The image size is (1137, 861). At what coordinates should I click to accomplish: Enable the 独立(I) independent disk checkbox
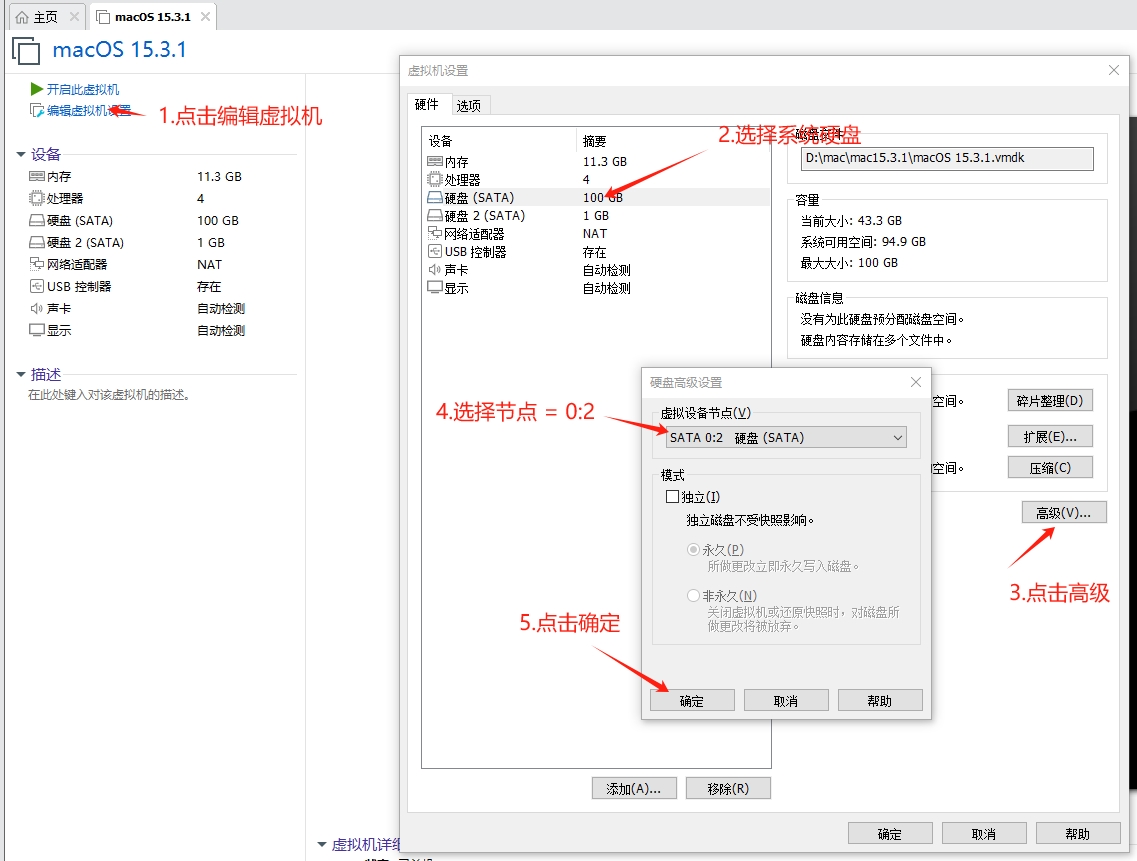(x=672, y=497)
